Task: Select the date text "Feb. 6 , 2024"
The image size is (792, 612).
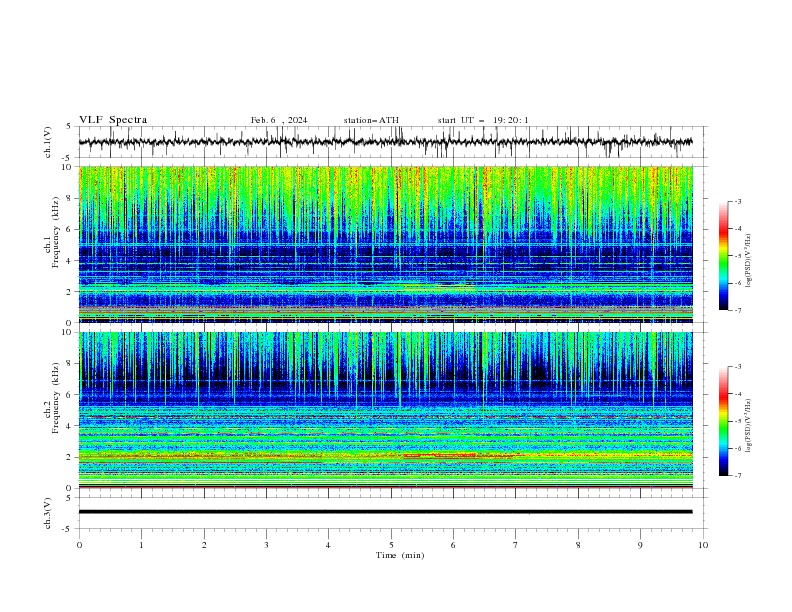Action: point(279,120)
